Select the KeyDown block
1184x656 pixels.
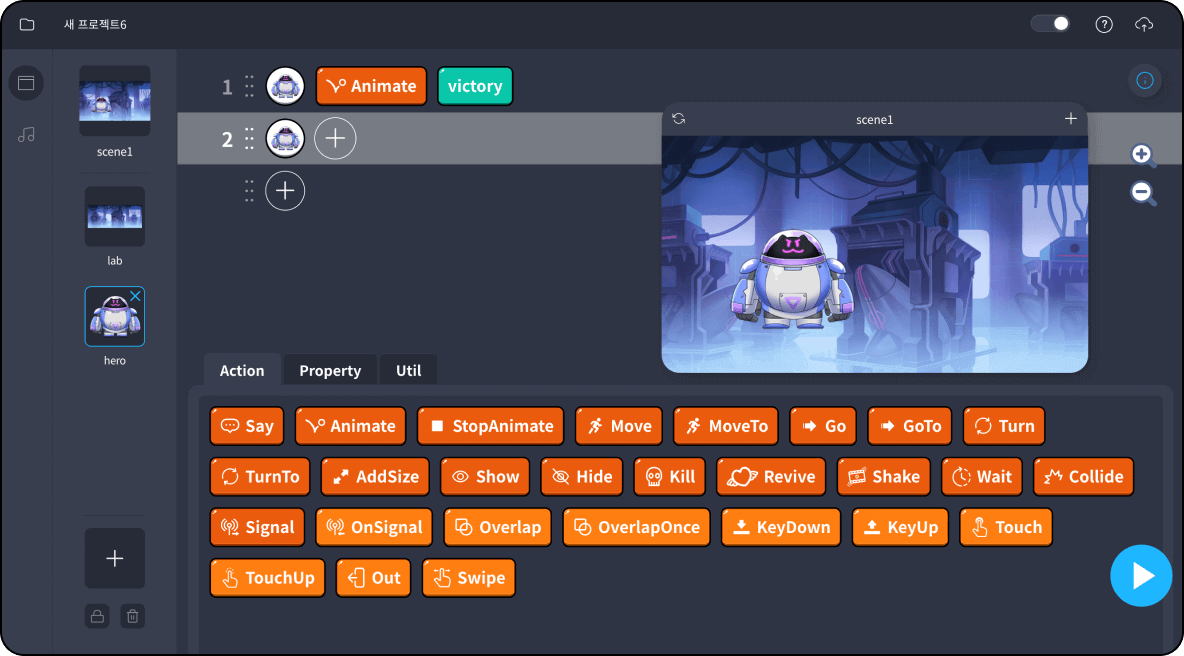tap(781, 528)
